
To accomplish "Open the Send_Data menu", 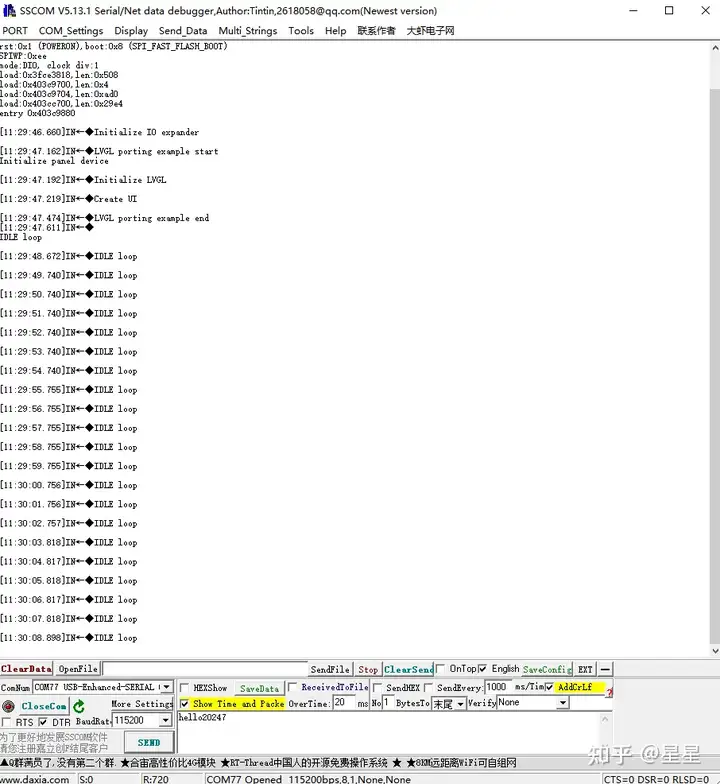I will (x=183, y=30).
